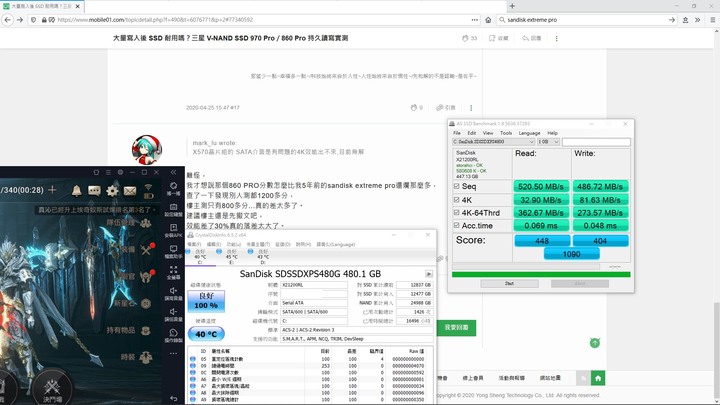Click the blank text field in AS SSD toolbar
720x405 pixels.
pyautogui.click(x=596, y=142)
